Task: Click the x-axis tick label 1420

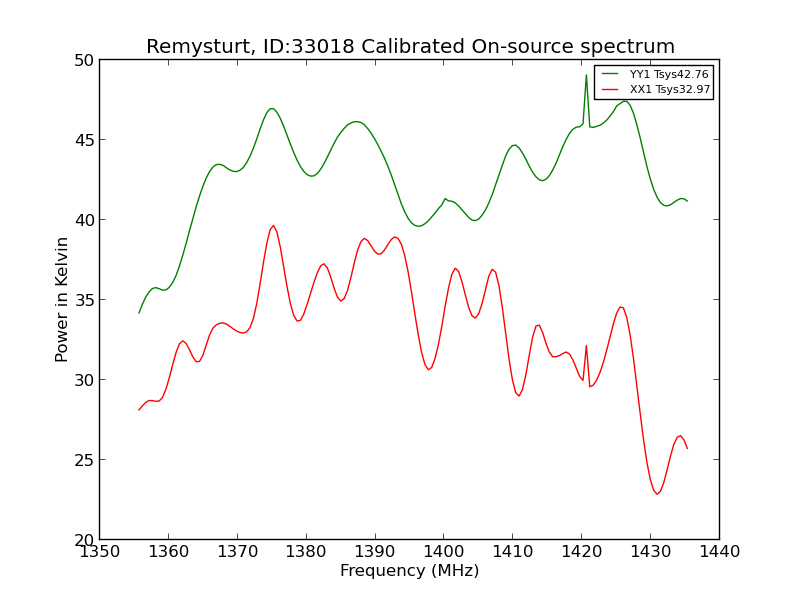Action: click(x=582, y=552)
